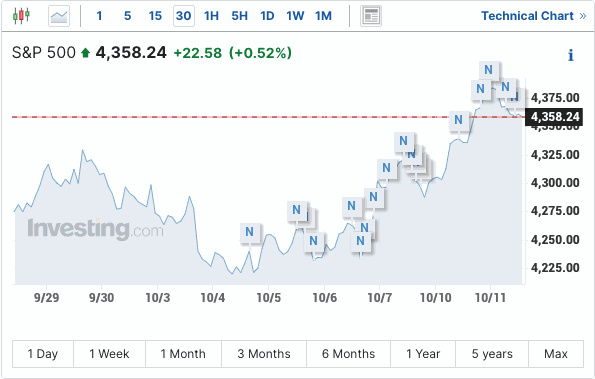Open the news marker above 10/5 low
The width and height of the screenshot is (595, 379).
(249, 232)
